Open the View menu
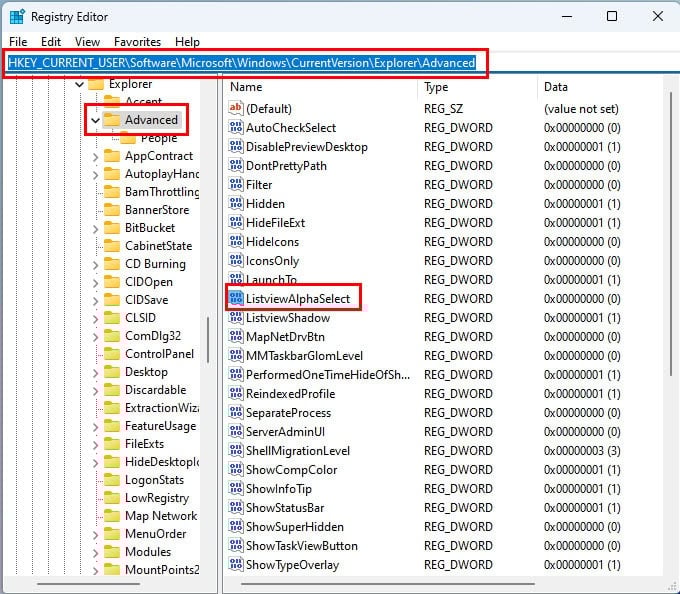The width and height of the screenshot is (680, 594). tap(87, 42)
